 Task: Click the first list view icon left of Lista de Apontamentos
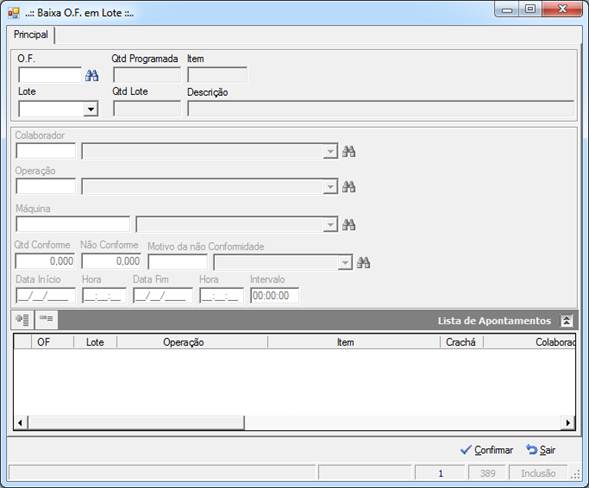pyautogui.click(x=23, y=320)
